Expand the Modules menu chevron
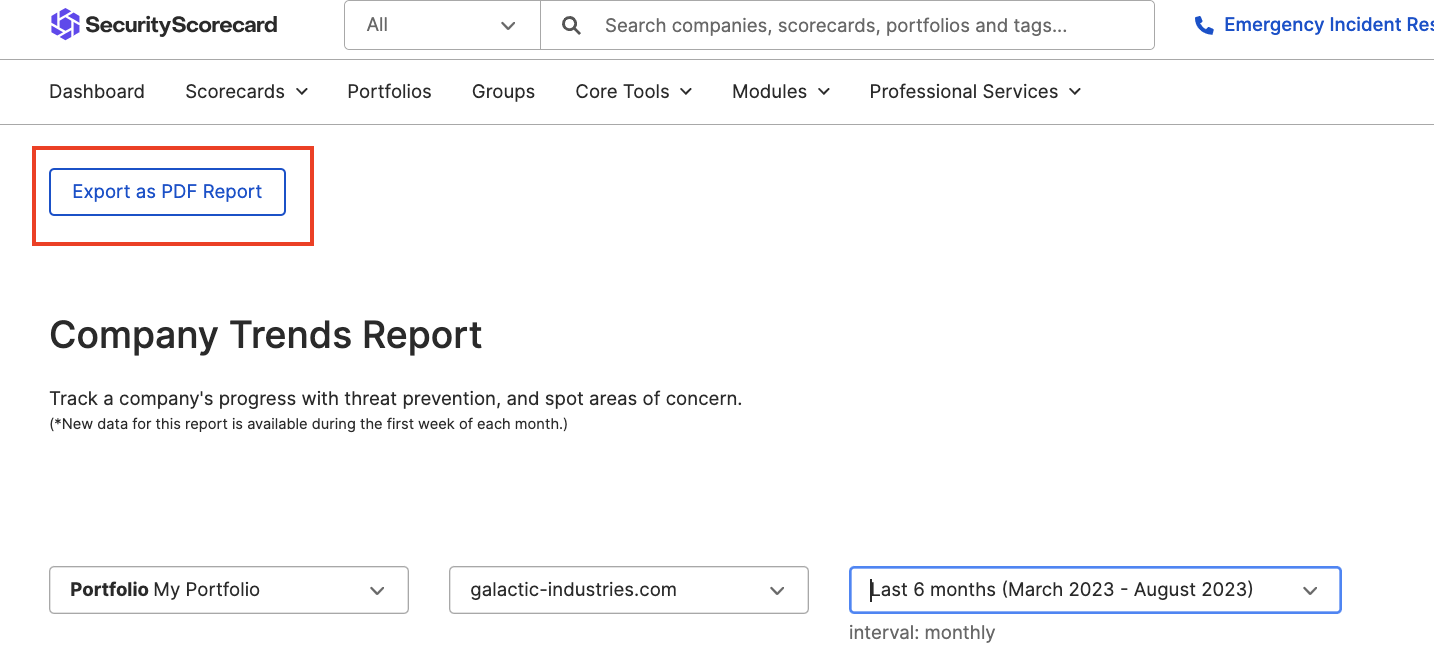This screenshot has width=1434, height=670. 824,91
